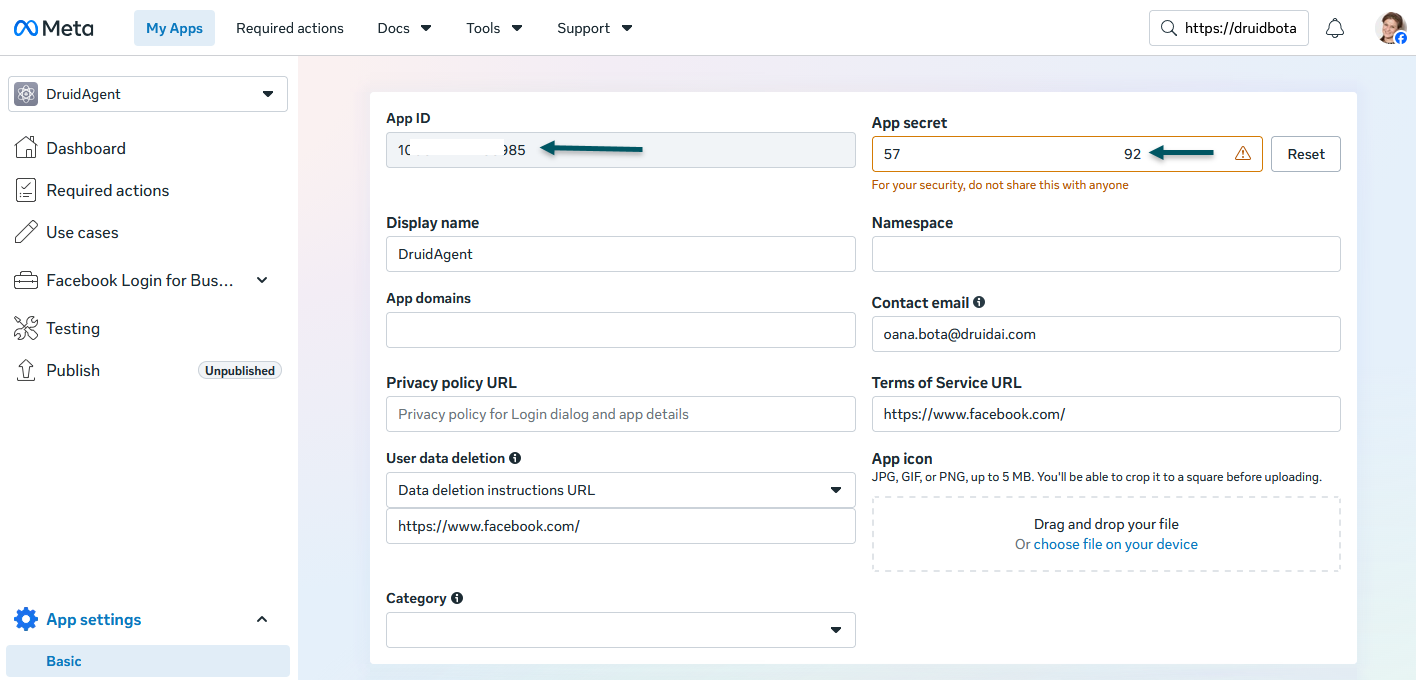Viewport: 1416px width, 680px height.
Task: Click the DruidAgent app atom icon
Action: click(26, 94)
